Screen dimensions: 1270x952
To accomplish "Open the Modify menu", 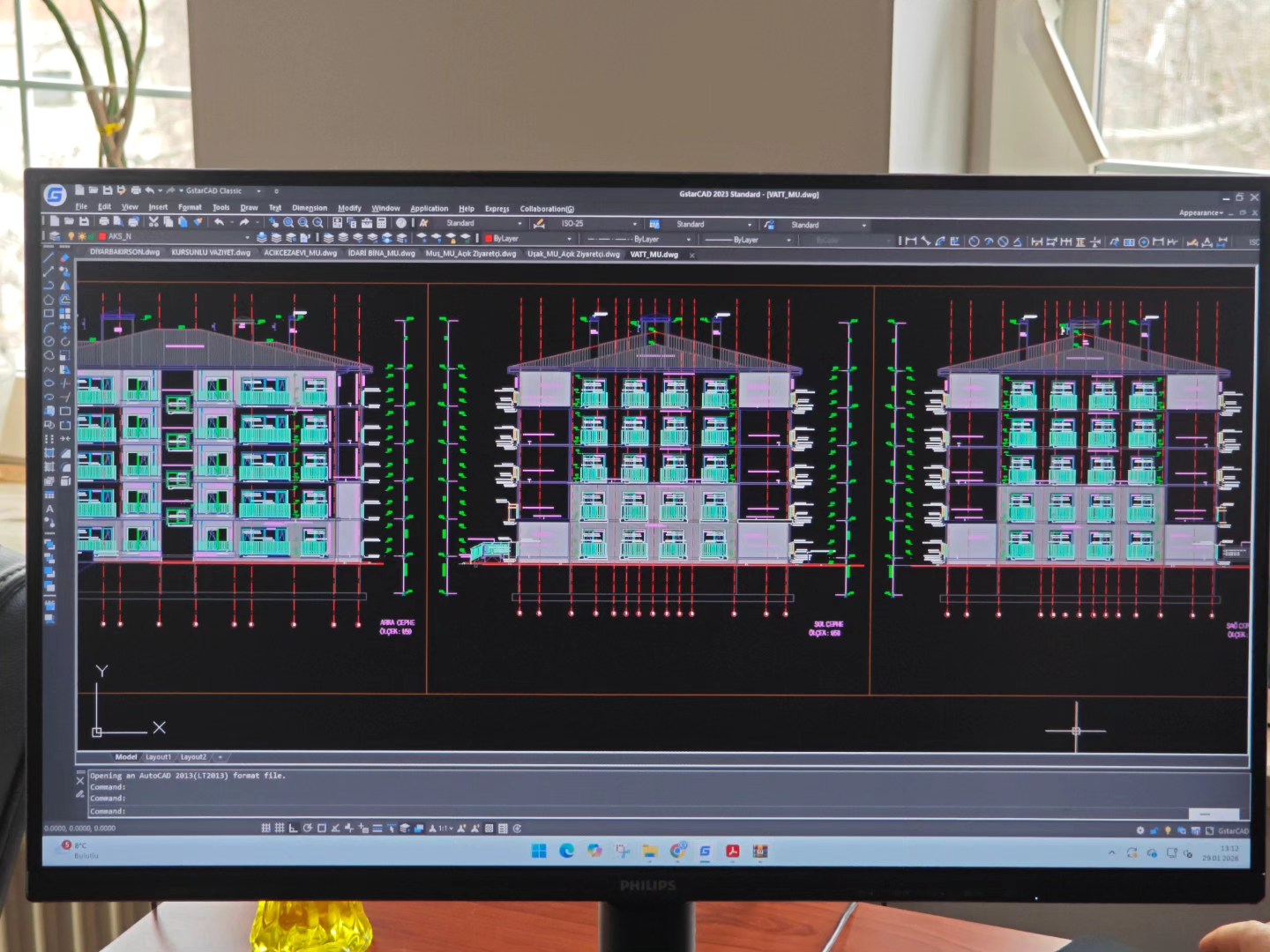I will [x=349, y=208].
